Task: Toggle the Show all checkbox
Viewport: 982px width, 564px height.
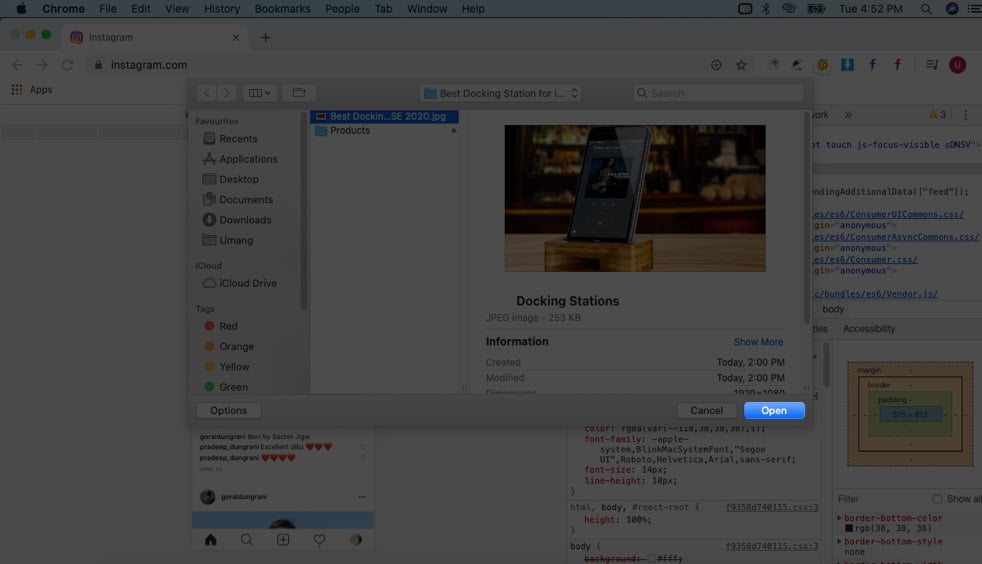Action: click(937, 499)
